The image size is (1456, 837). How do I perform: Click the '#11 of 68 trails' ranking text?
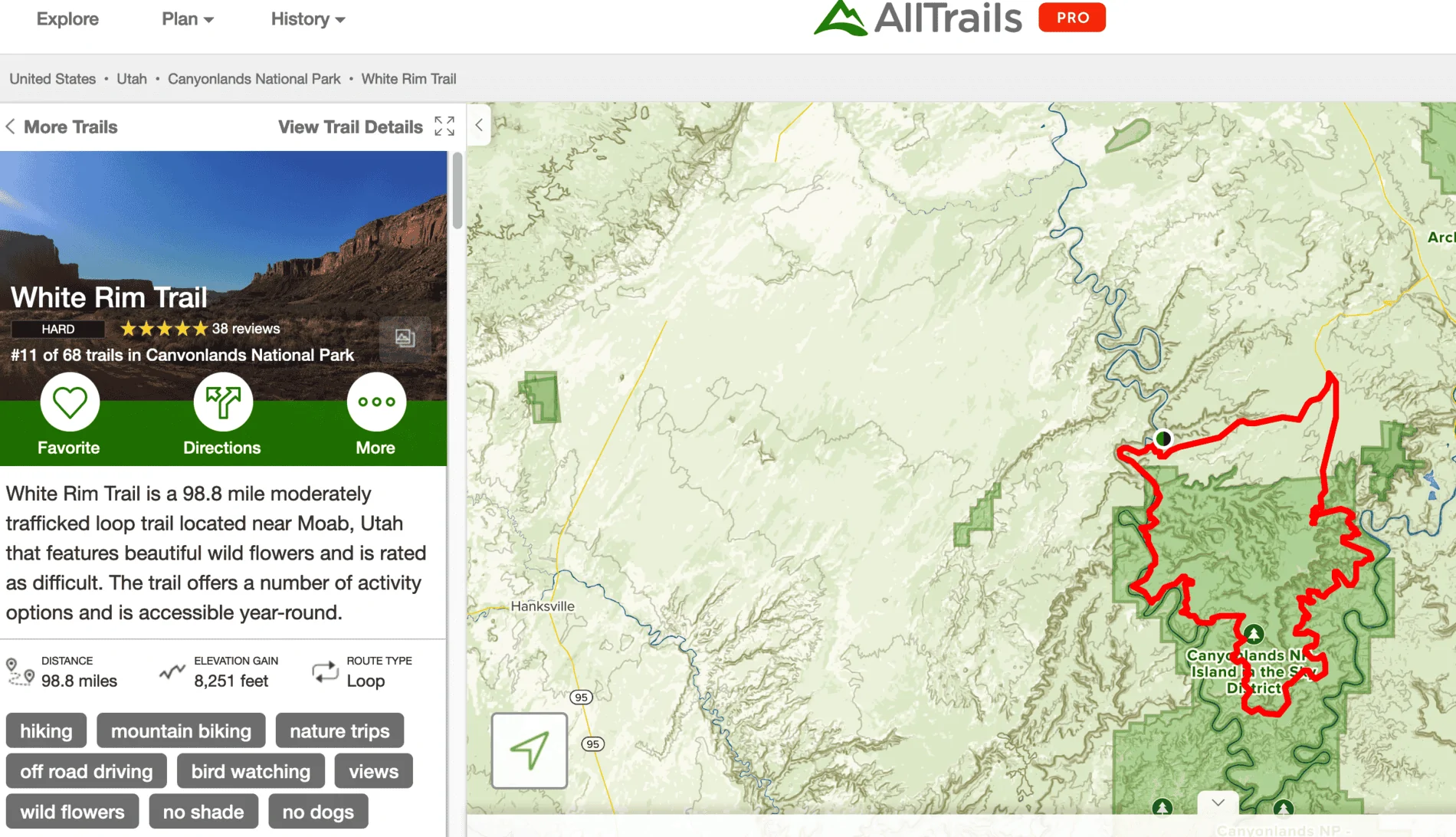click(x=182, y=355)
